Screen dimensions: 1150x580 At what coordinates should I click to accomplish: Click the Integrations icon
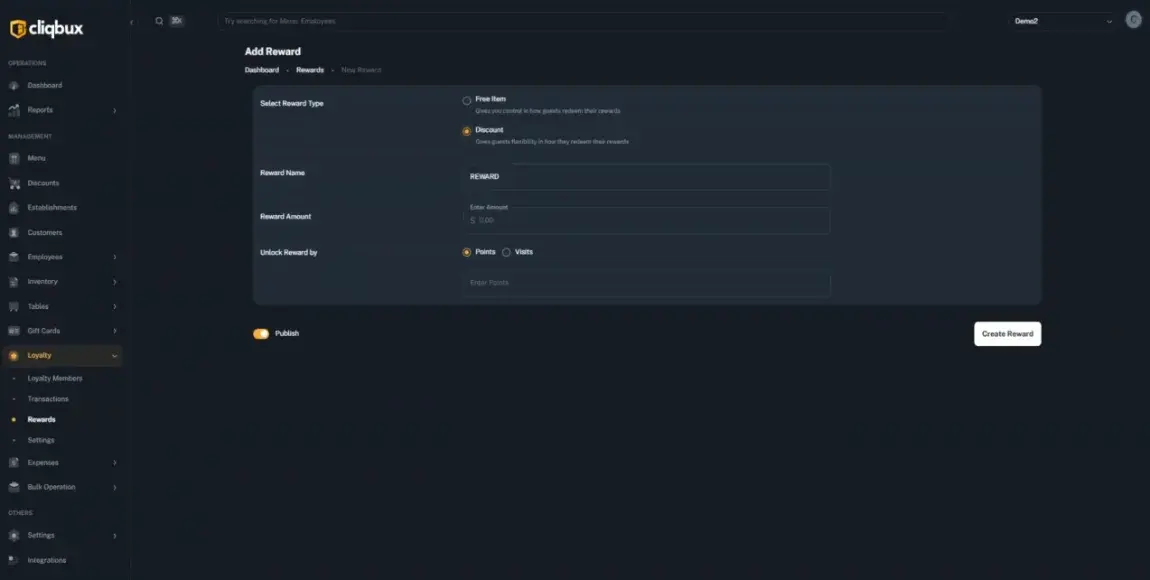pos(13,560)
